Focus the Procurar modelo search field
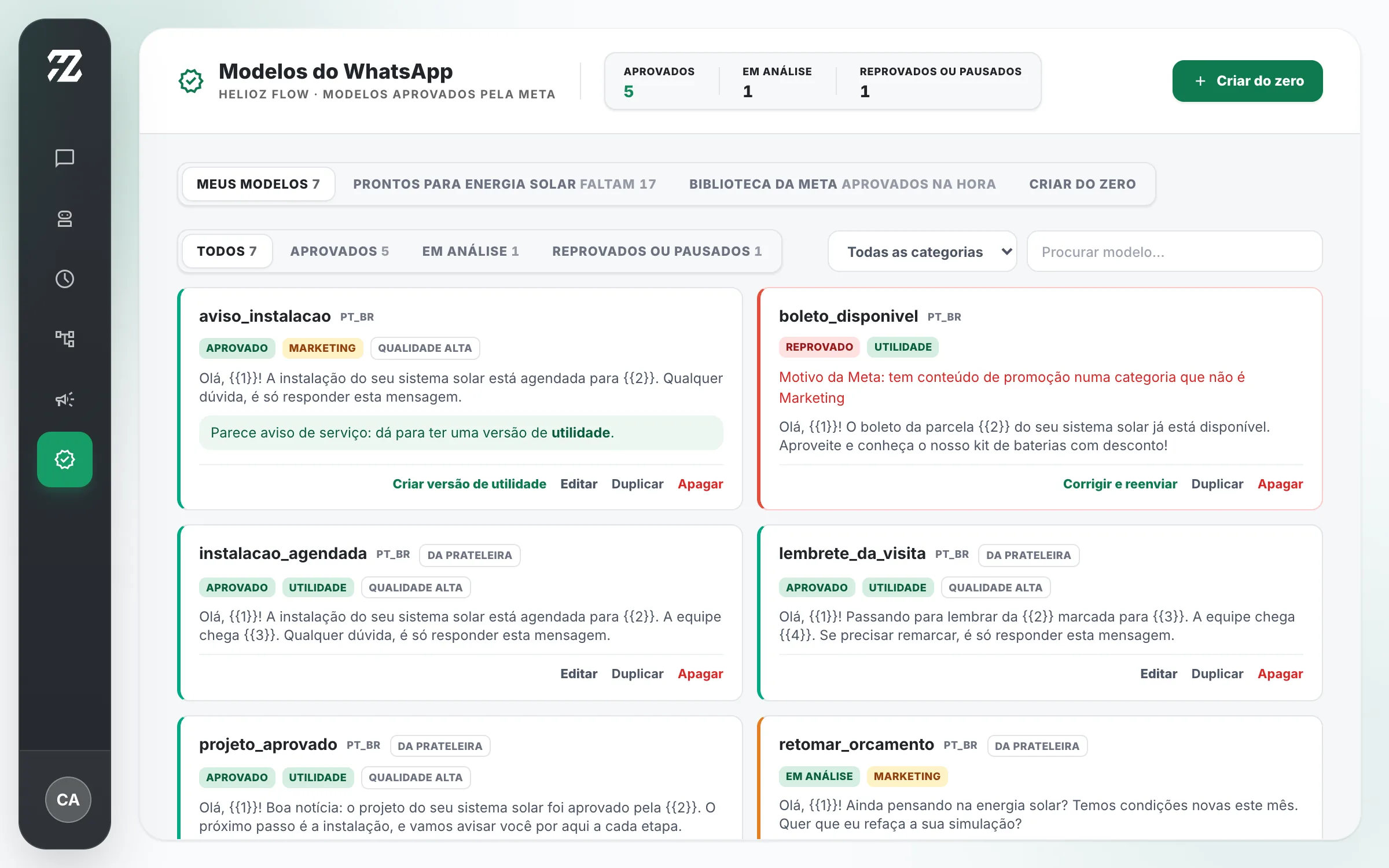Screen dimensions: 1389x868 [1174, 252]
